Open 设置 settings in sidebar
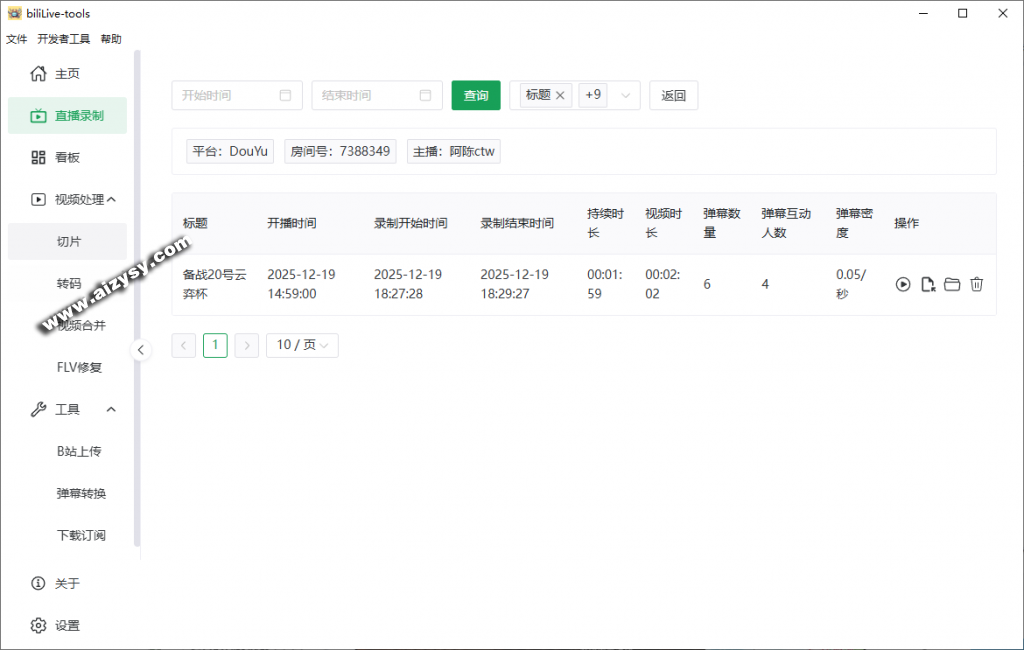This screenshot has width=1024, height=650. [67, 626]
